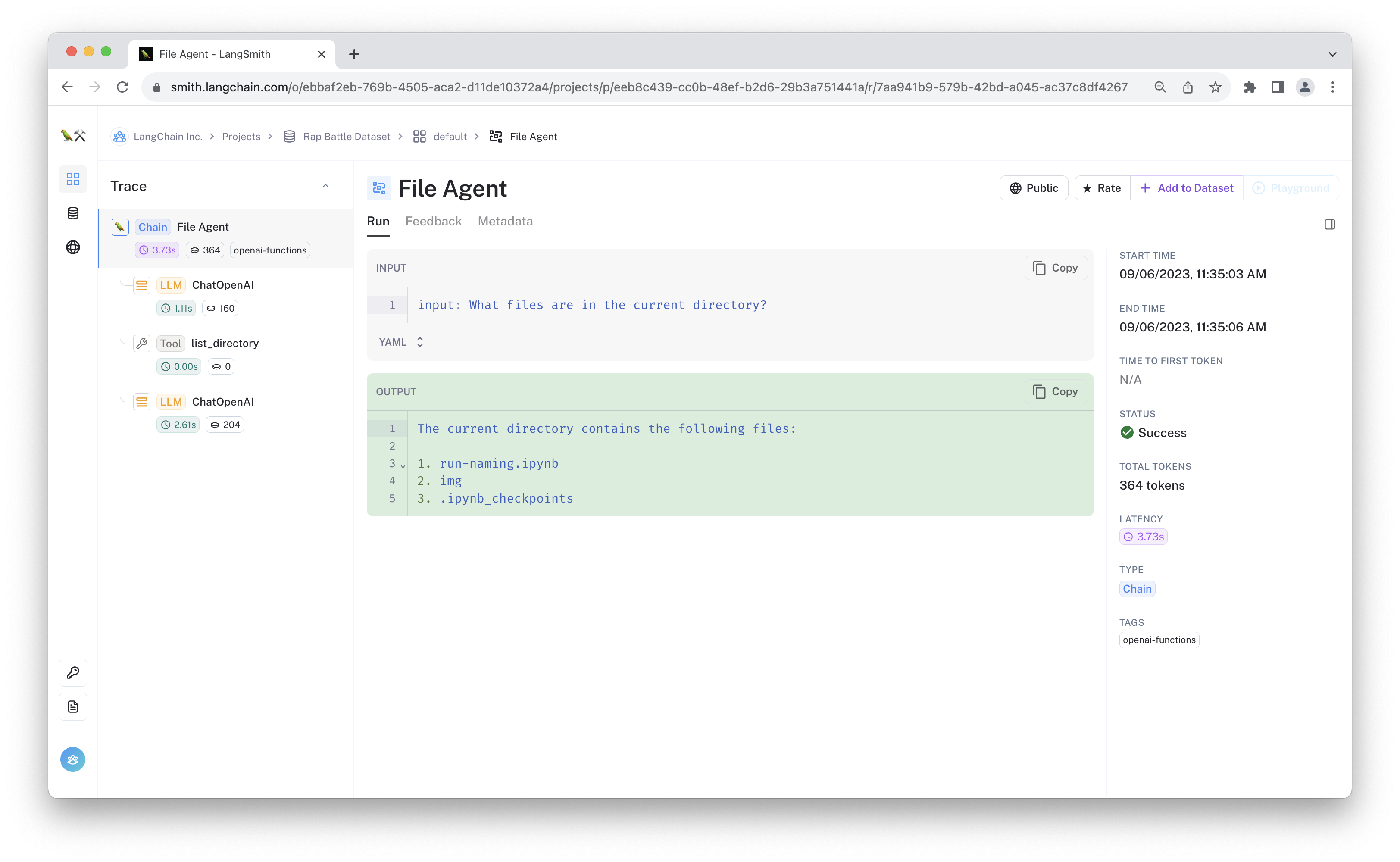Click Copy button for OUTPUT section
Viewport: 1400px width, 862px height.
[1055, 391]
